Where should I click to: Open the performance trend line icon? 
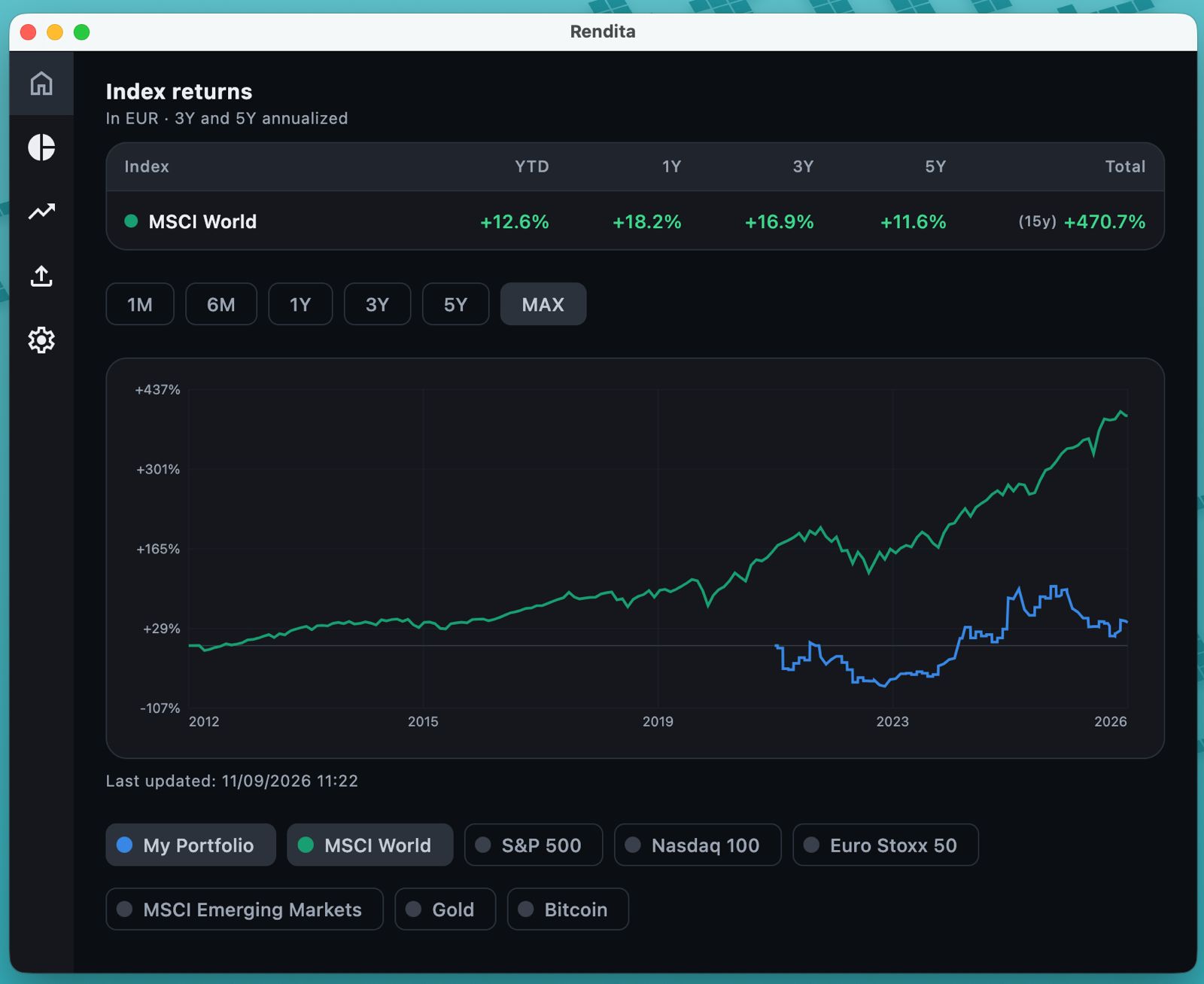[41, 212]
